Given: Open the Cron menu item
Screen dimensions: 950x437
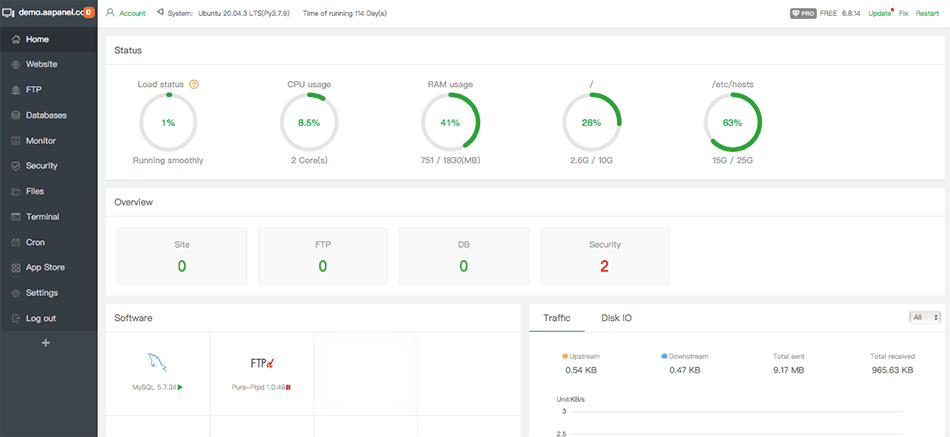Looking at the screenshot, I should click(x=35, y=242).
